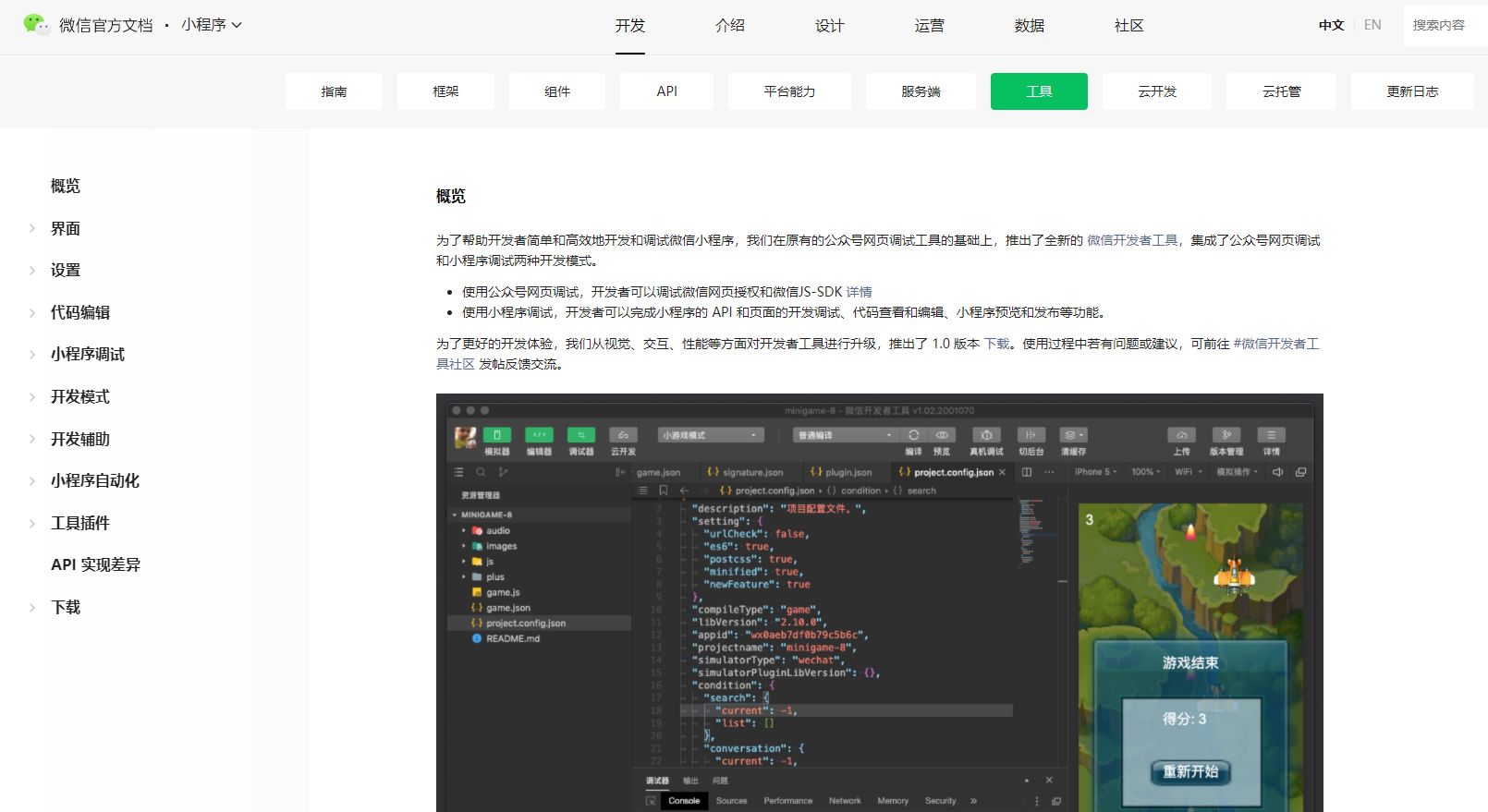This screenshot has width=1488, height=812.
Task: Click the 编译 refresh icon in devtools screenshot
Action: (x=913, y=435)
